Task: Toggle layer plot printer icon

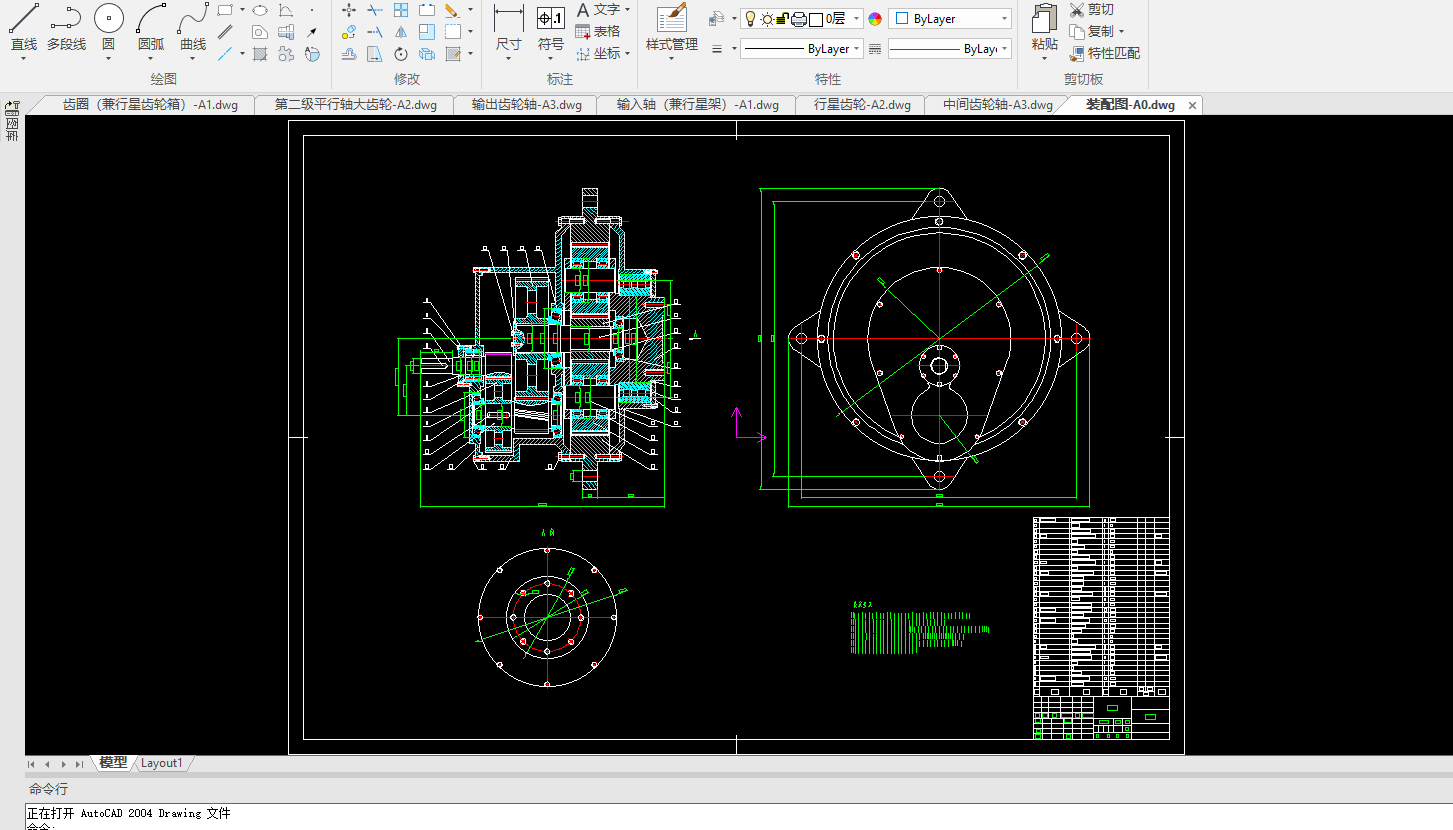Action: [x=798, y=18]
